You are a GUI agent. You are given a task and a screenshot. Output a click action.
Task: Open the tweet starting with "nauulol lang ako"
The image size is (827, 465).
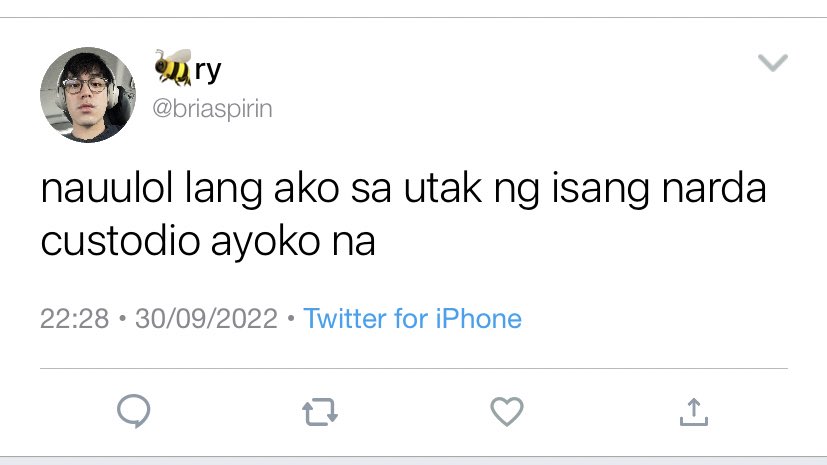(x=403, y=215)
